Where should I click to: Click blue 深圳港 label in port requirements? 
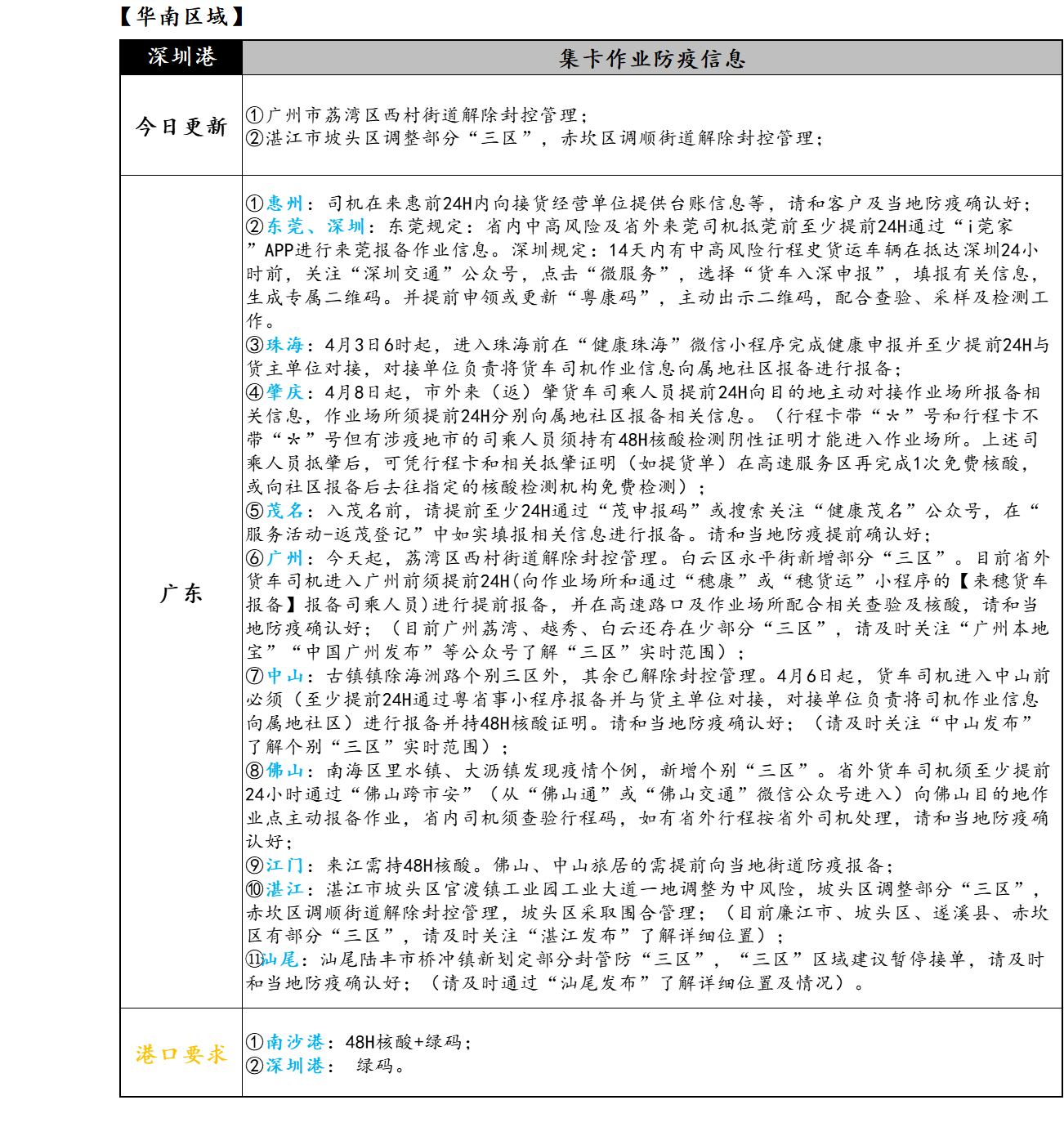tap(295, 1066)
